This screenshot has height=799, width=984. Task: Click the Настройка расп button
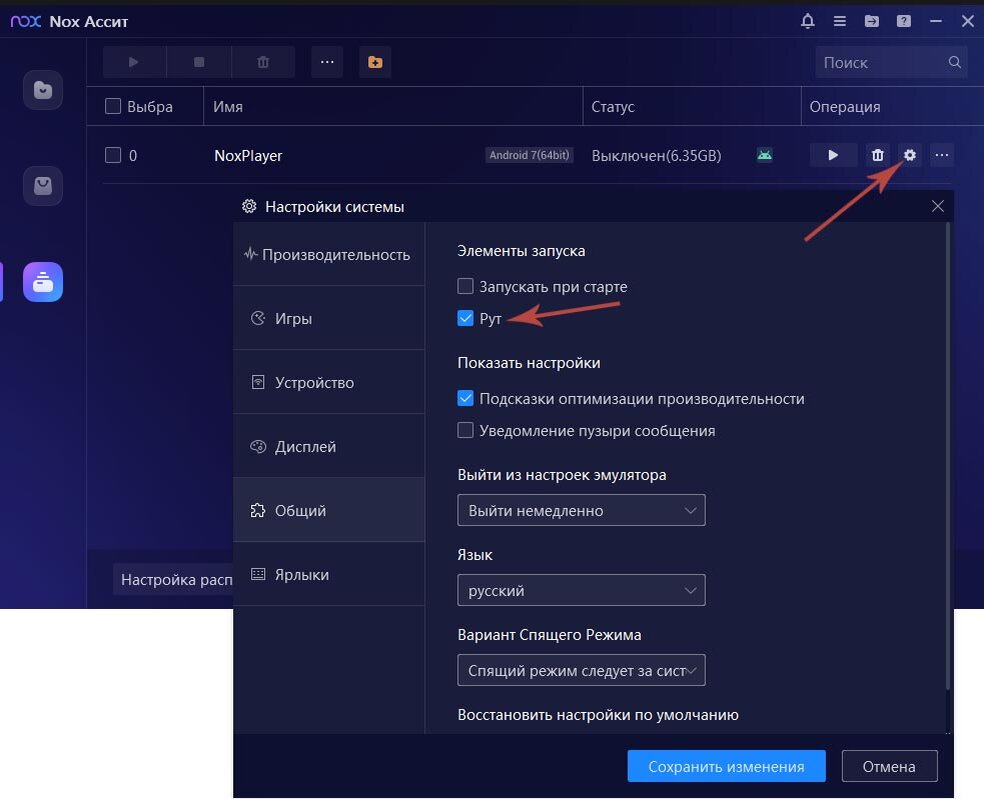(174, 579)
